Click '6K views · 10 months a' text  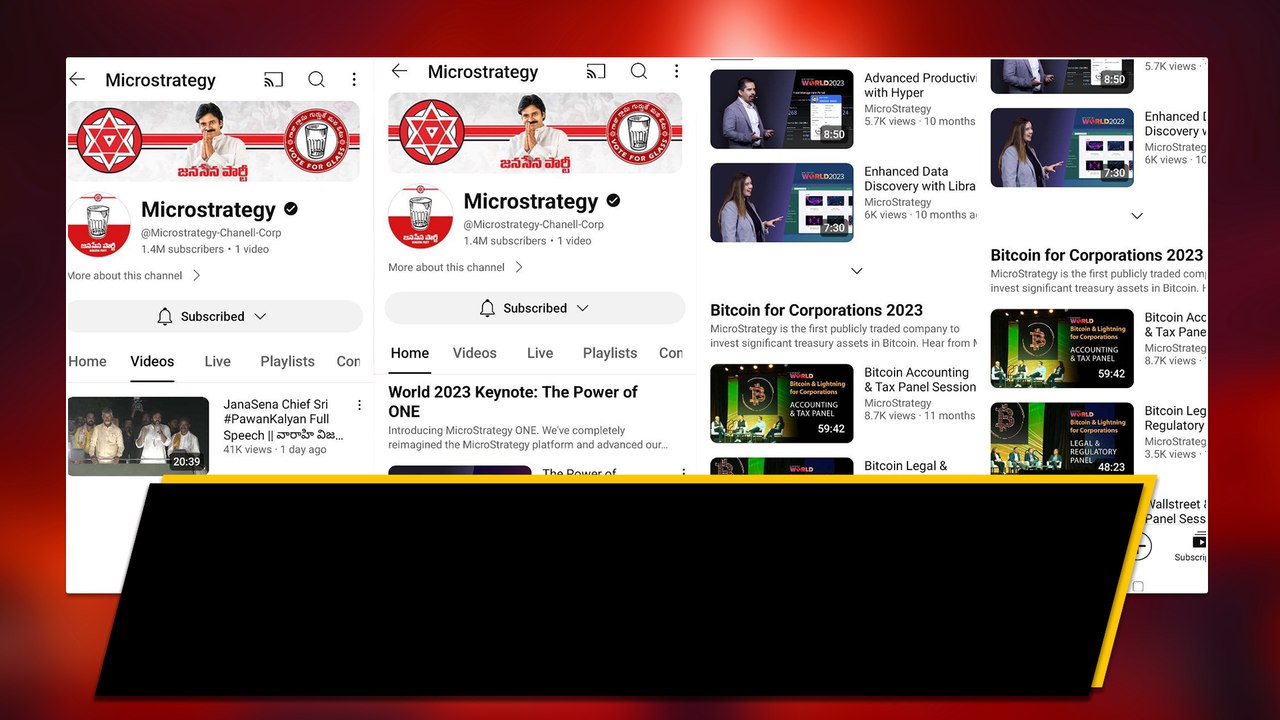pyautogui.click(x=920, y=215)
